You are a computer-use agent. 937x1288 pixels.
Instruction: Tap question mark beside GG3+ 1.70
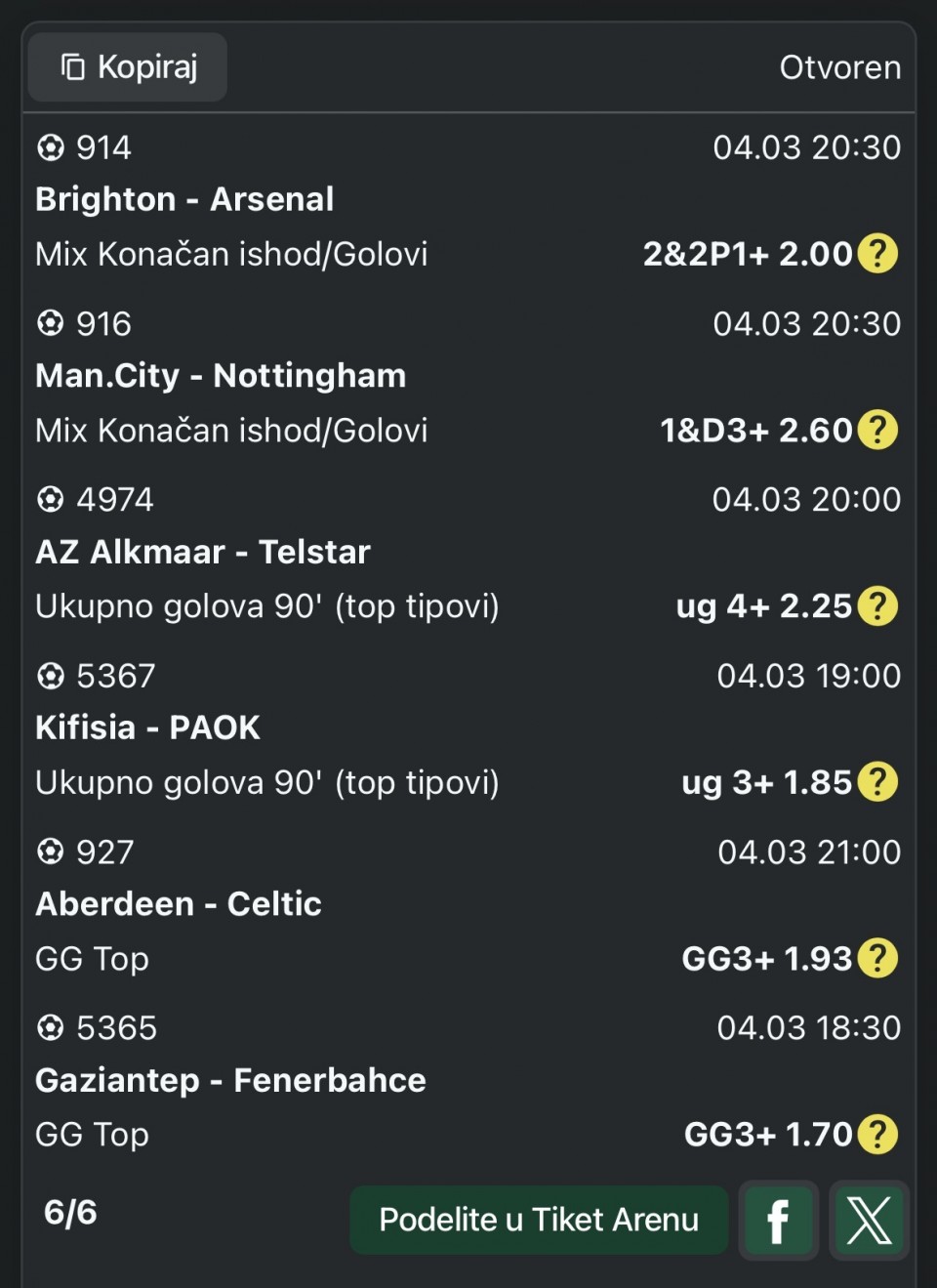pos(877,1135)
